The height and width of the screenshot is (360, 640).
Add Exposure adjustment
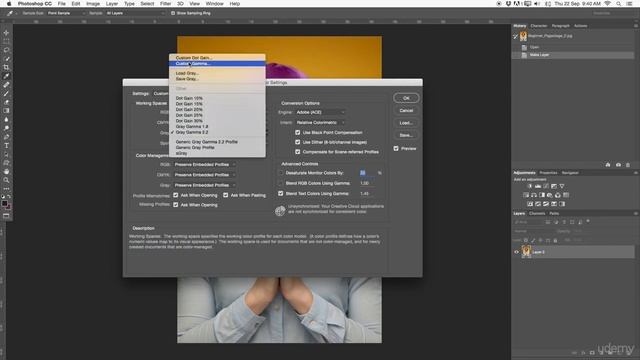[x=554, y=186]
